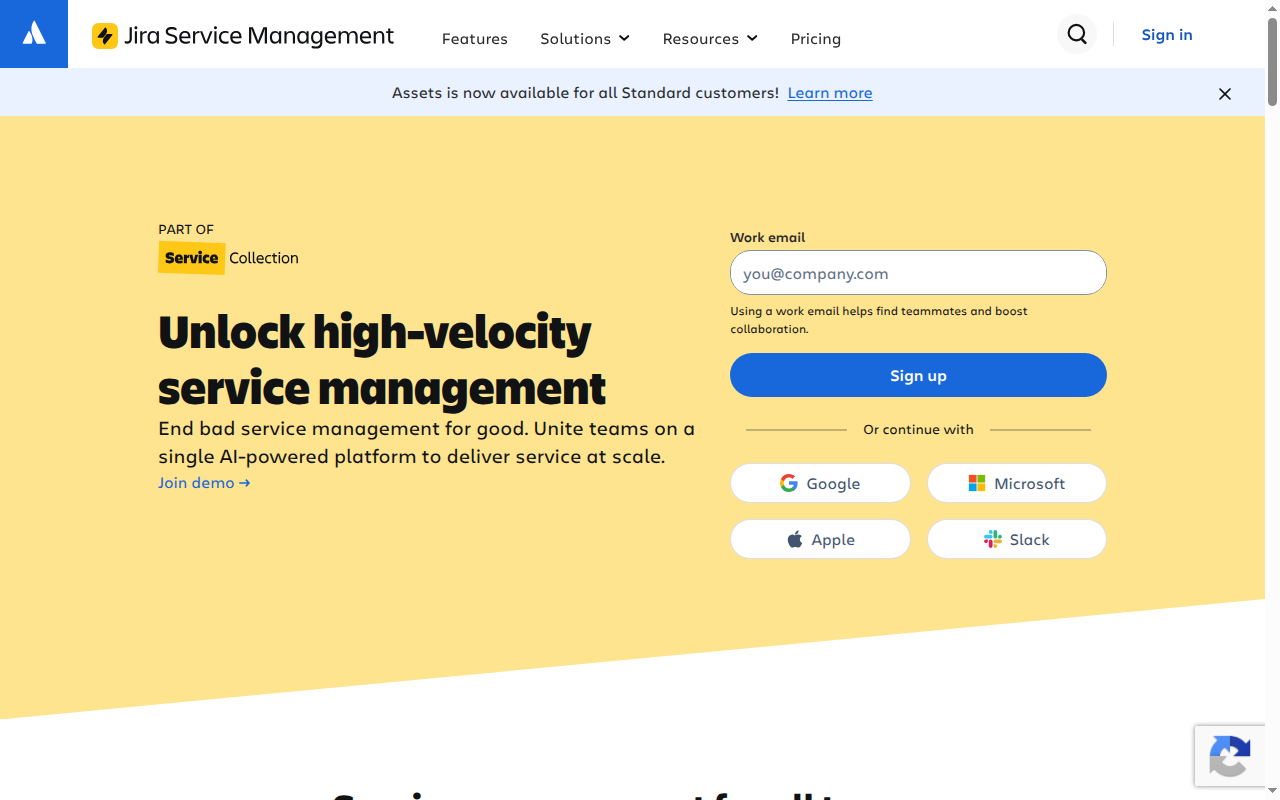Follow the Learn more link in banner
Viewport: 1280px width, 800px height.
[830, 93]
